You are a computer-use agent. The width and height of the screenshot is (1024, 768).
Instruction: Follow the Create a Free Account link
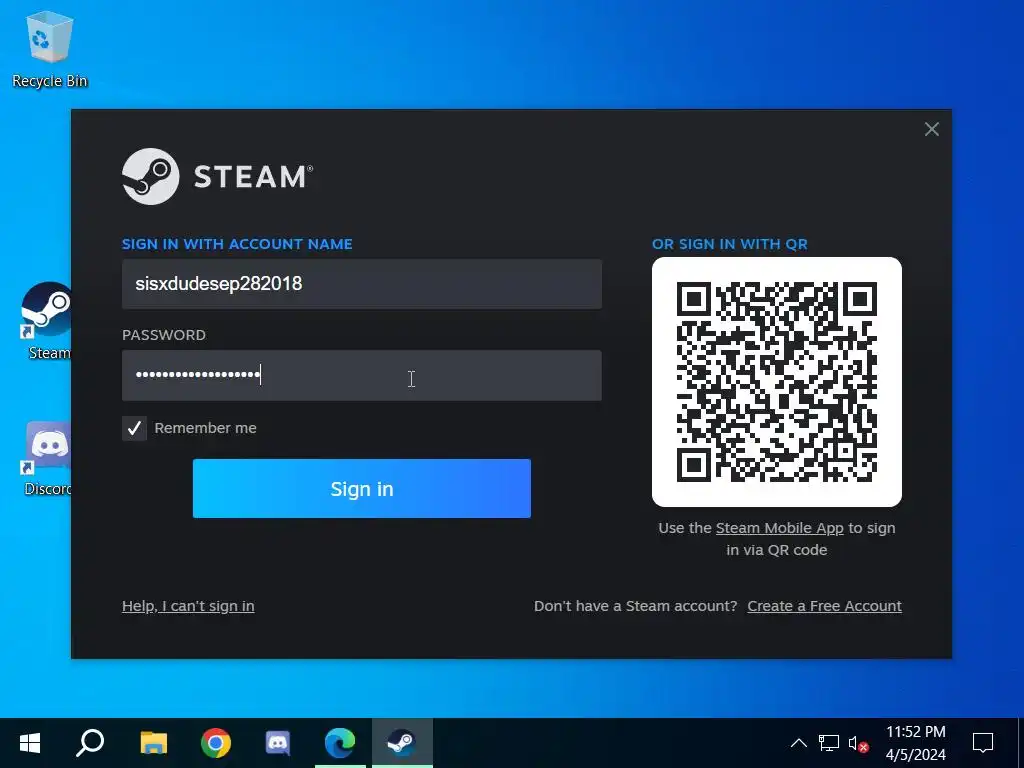click(824, 606)
